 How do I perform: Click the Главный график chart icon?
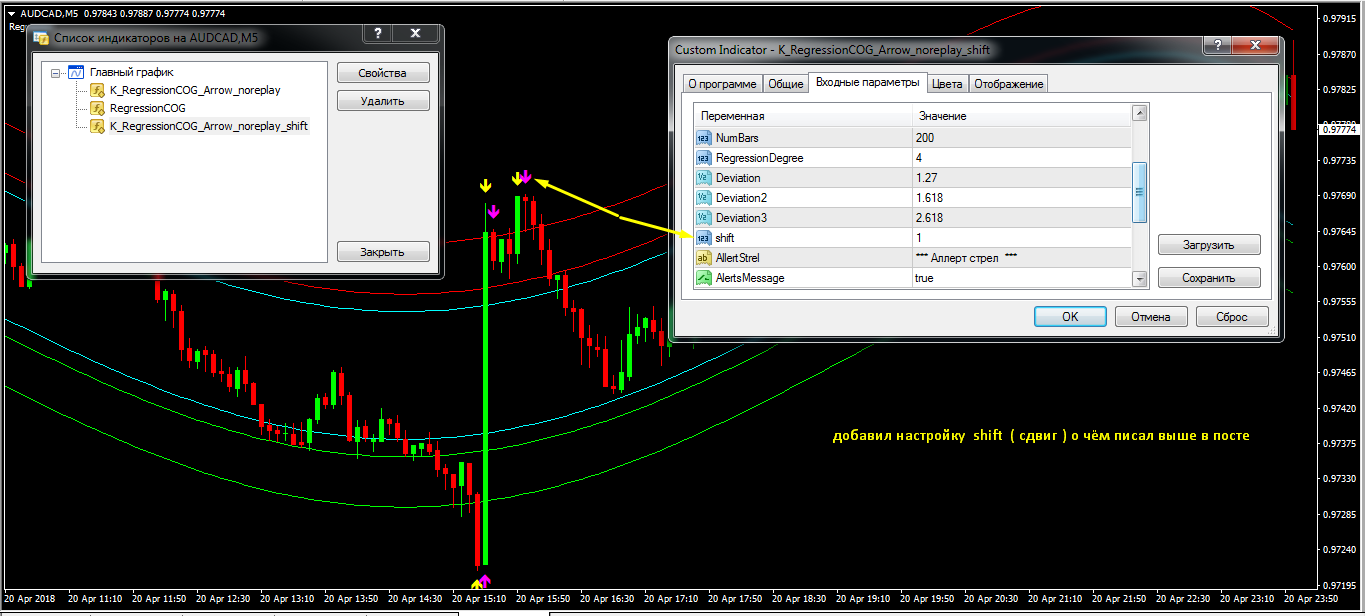click(x=76, y=72)
